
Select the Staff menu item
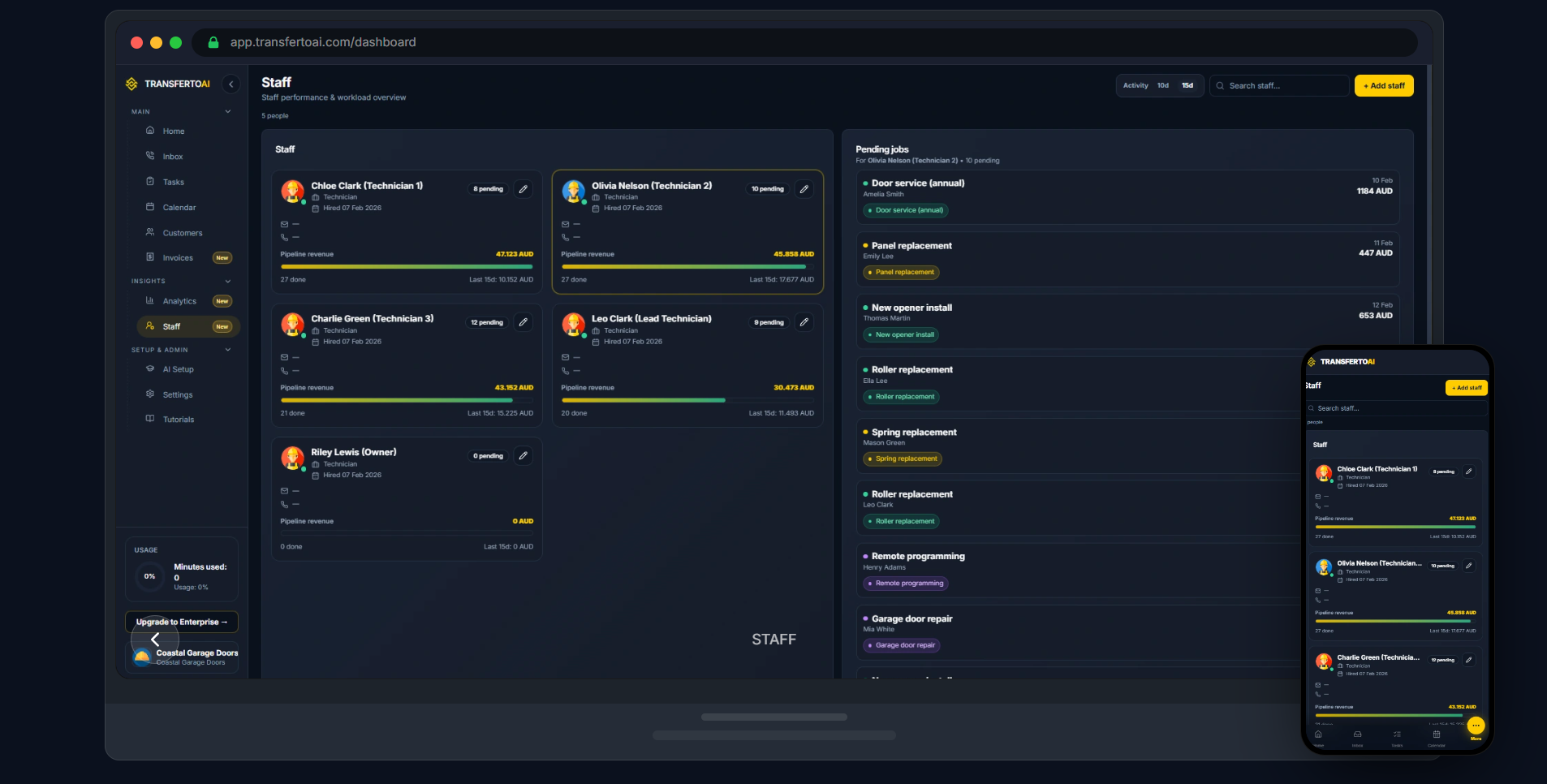click(x=172, y=326)
